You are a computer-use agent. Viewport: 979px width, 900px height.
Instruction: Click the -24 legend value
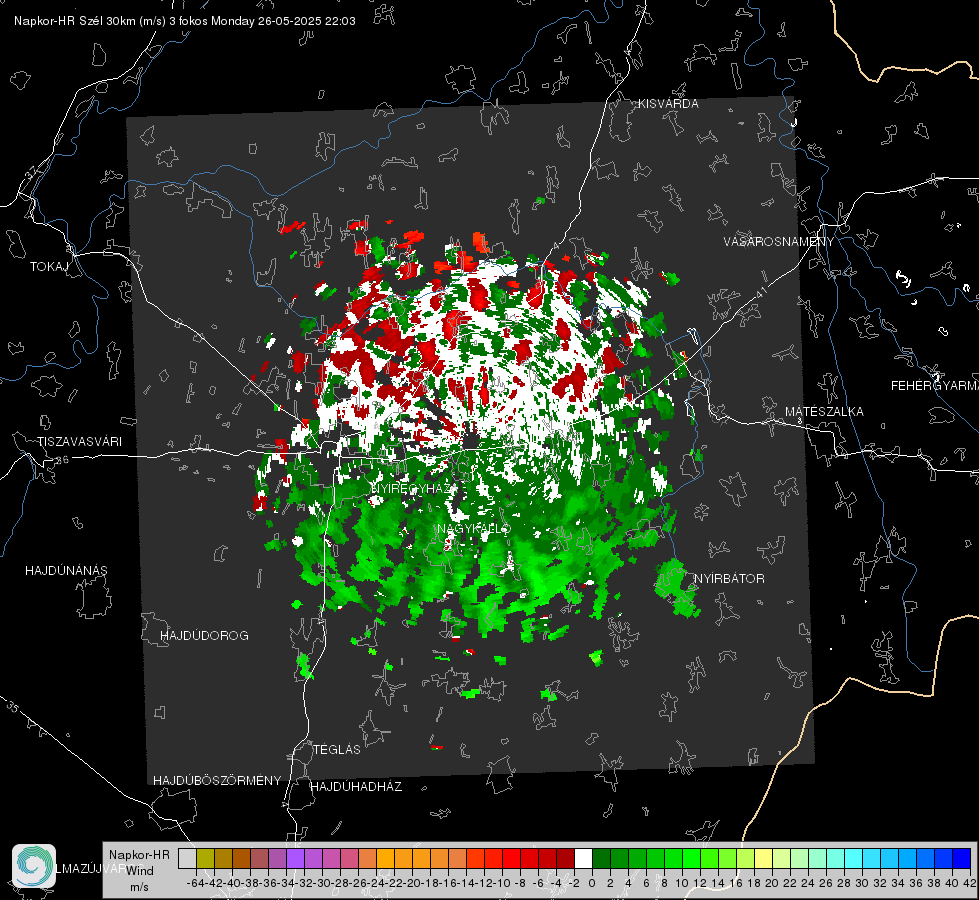coord(376,883)
